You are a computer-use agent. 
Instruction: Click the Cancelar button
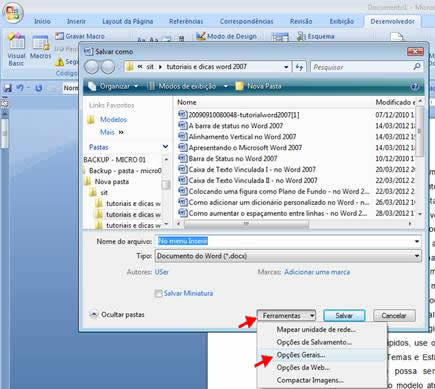[x=394, y=315]
